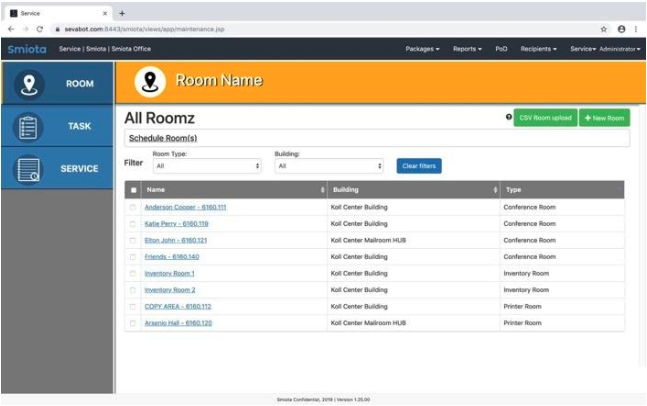The image size is (647, 406).
Task: Open the Elton John - 6160.121 room link
Action: pos(175,240)
